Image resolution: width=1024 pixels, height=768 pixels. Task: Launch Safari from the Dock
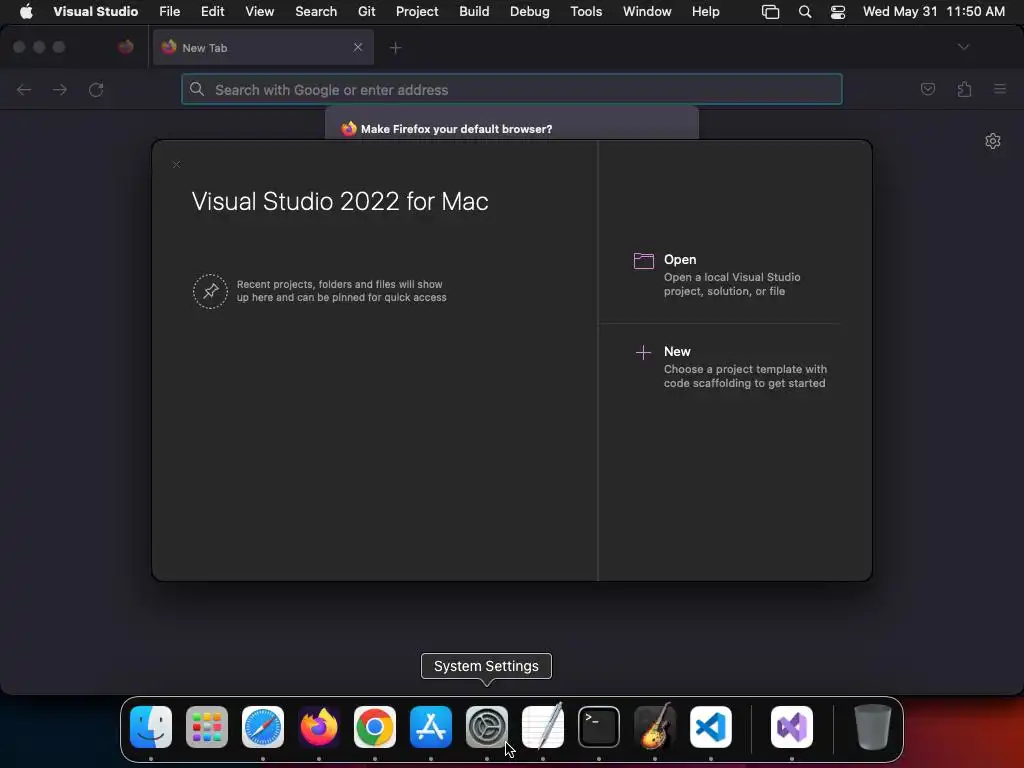(x=263, y=727)
